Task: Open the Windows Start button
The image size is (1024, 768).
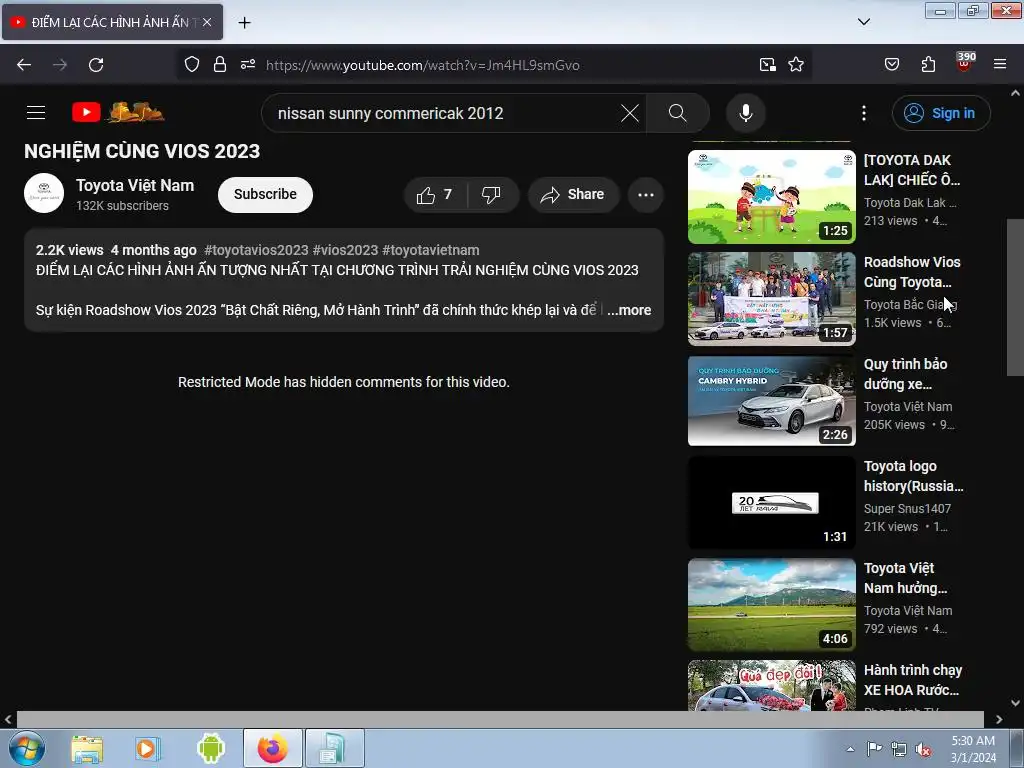Action: (x=27, y=748)
